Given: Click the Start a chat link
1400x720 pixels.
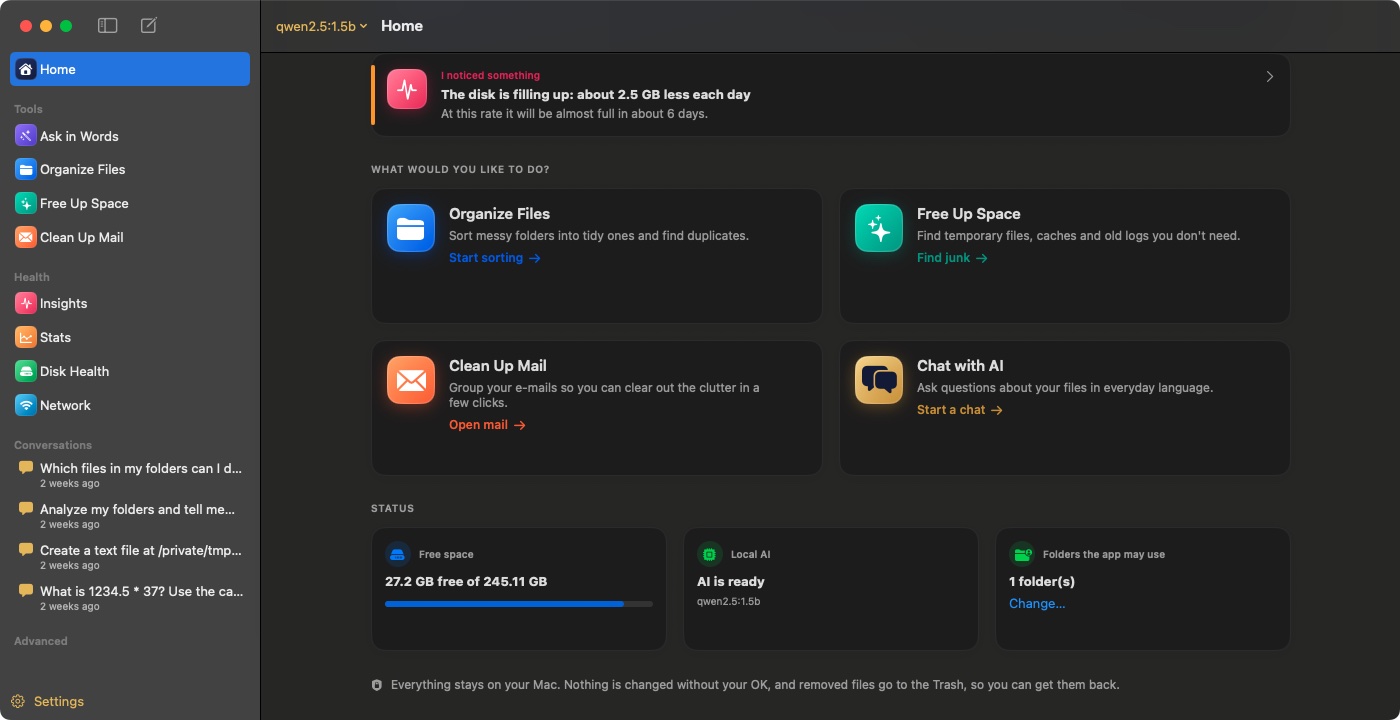Looking at the screenshot, I should (x=959, y=410).
